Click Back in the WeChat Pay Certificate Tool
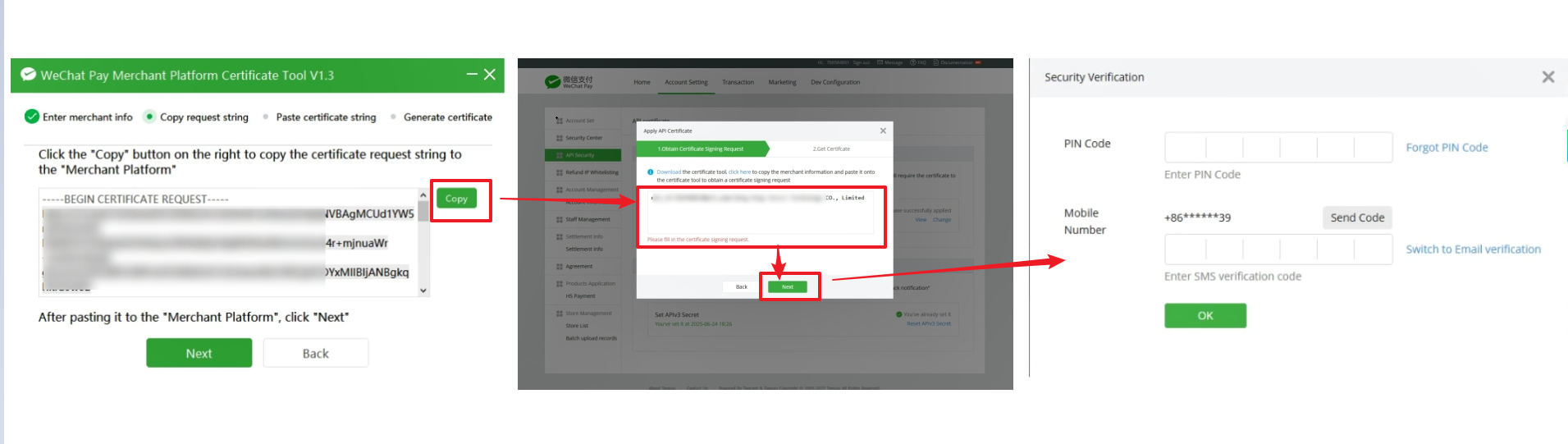Image resolution: width=1568 pixels, height=444 pixels. coord(315,353)
